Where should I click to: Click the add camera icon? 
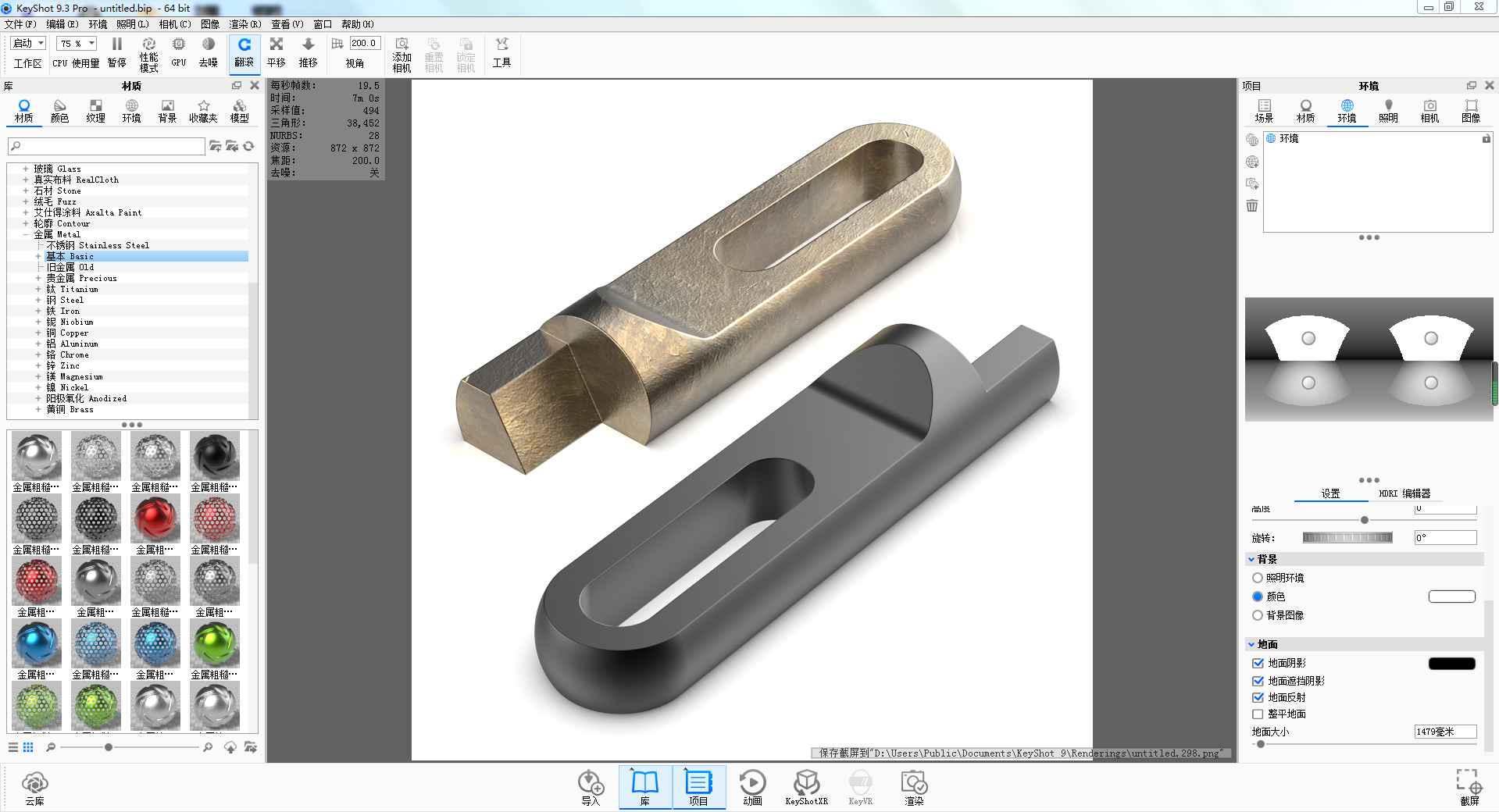coord(402,44)
